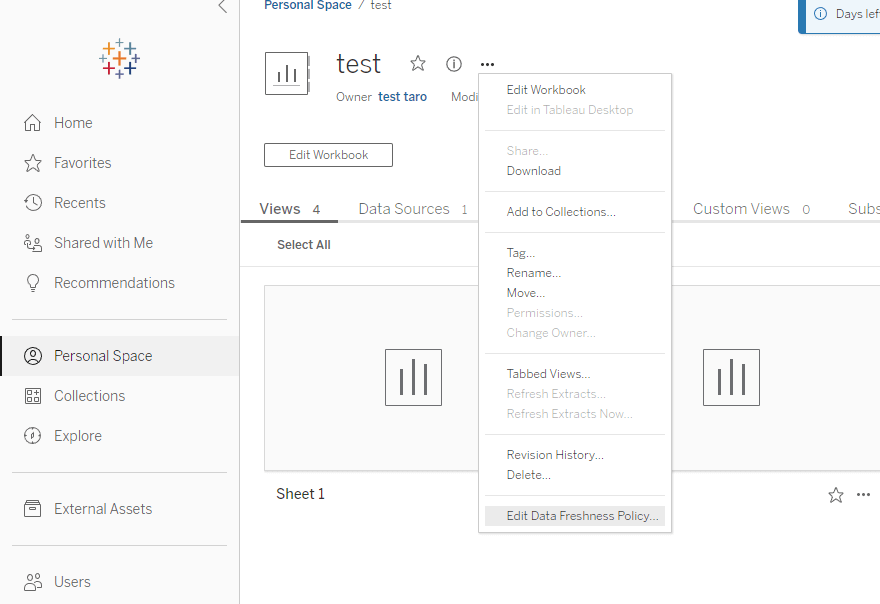Click the Sheet 1 view name

[x=300, y=494]
